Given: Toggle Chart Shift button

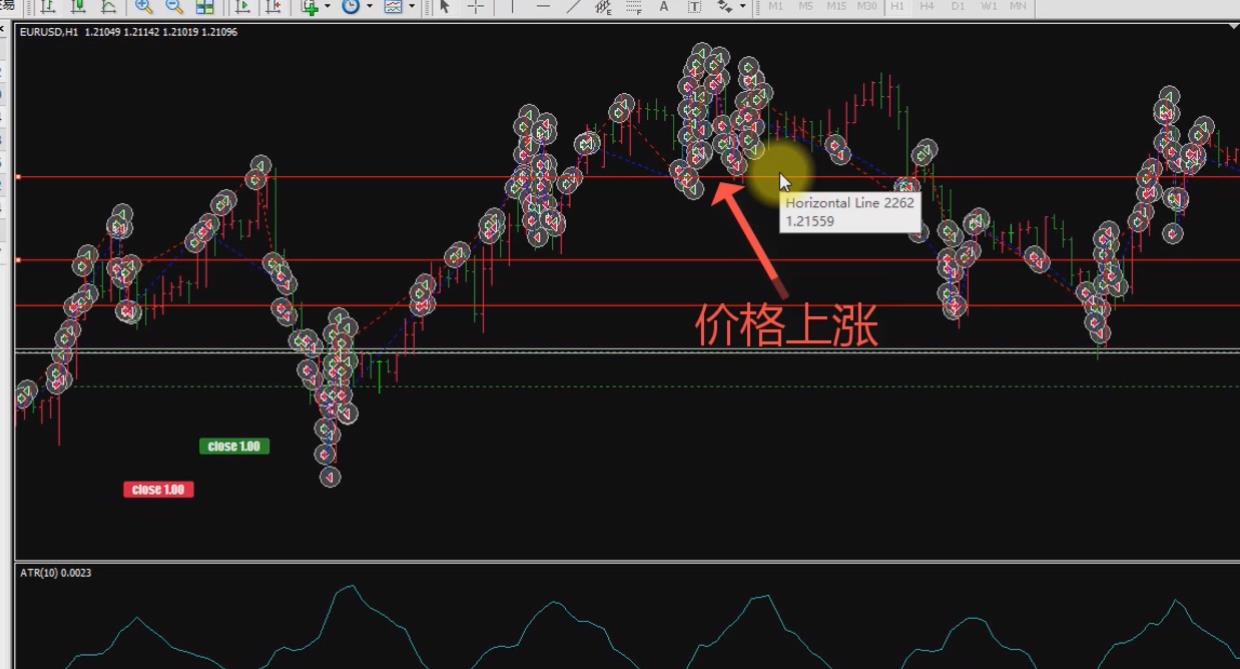Looking at the screenshot, I should click(x=272, y=7).
